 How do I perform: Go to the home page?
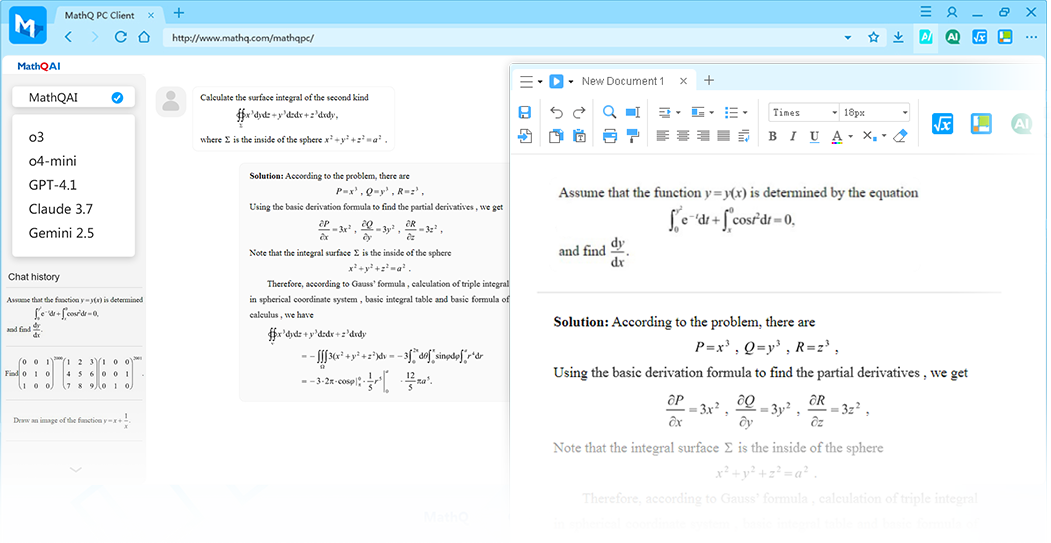[144, 37]
